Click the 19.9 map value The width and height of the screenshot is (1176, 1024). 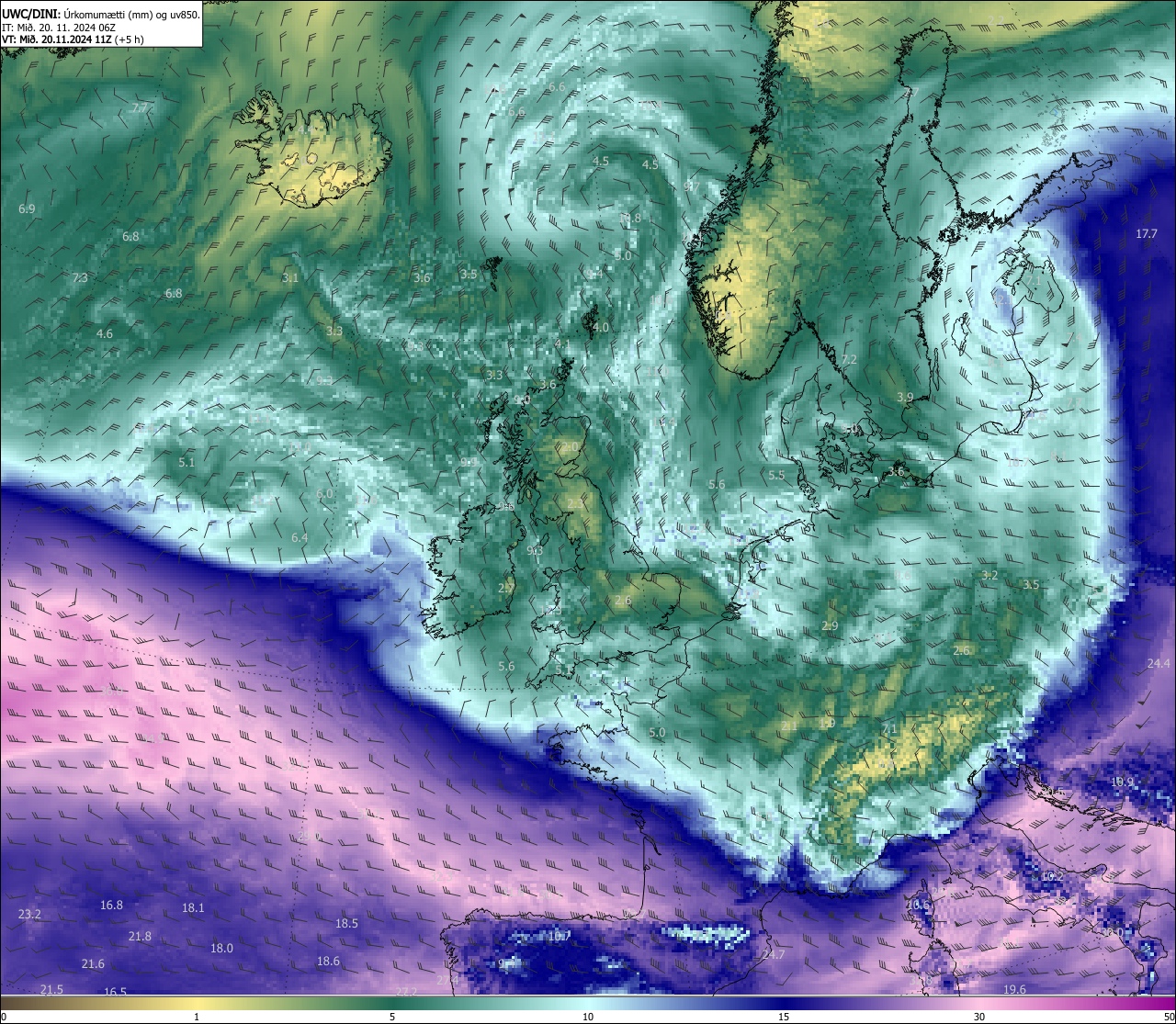coord(1123,782)
